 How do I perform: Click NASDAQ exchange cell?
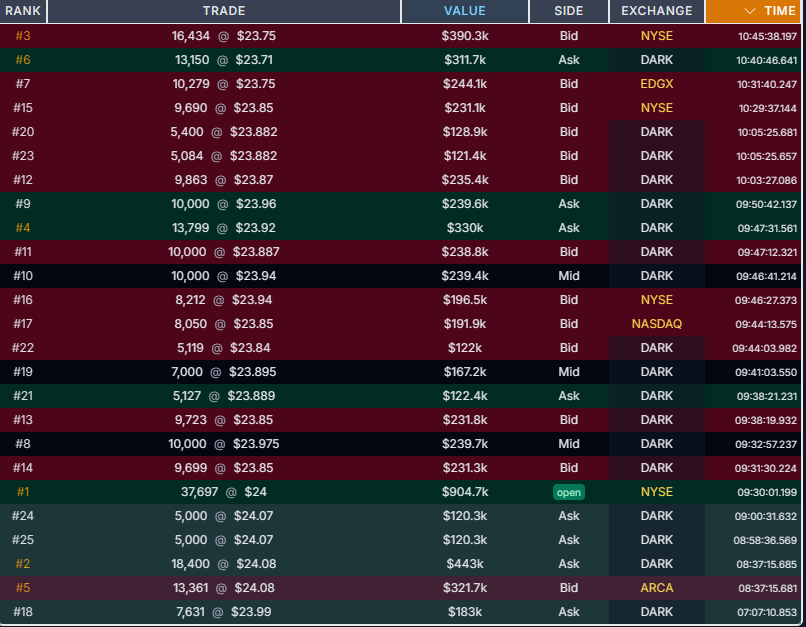click(656, 324)
